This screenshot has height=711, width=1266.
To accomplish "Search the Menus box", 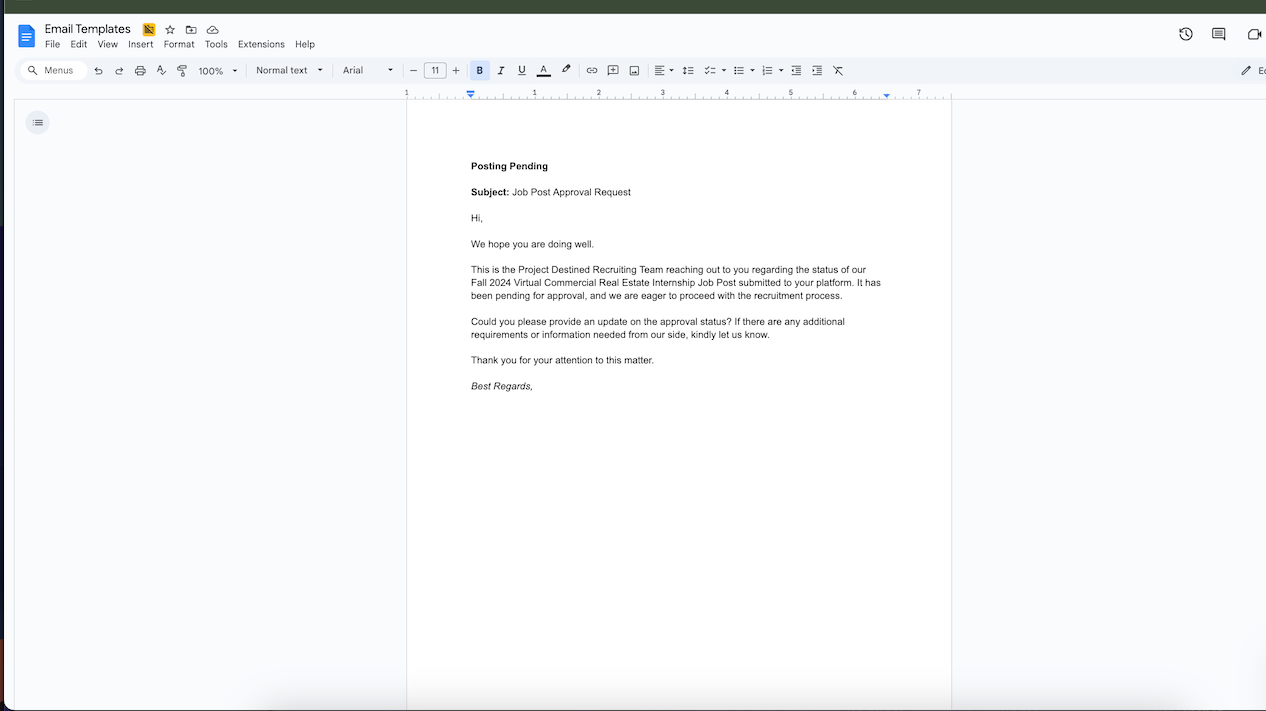I will coord(53,71).
